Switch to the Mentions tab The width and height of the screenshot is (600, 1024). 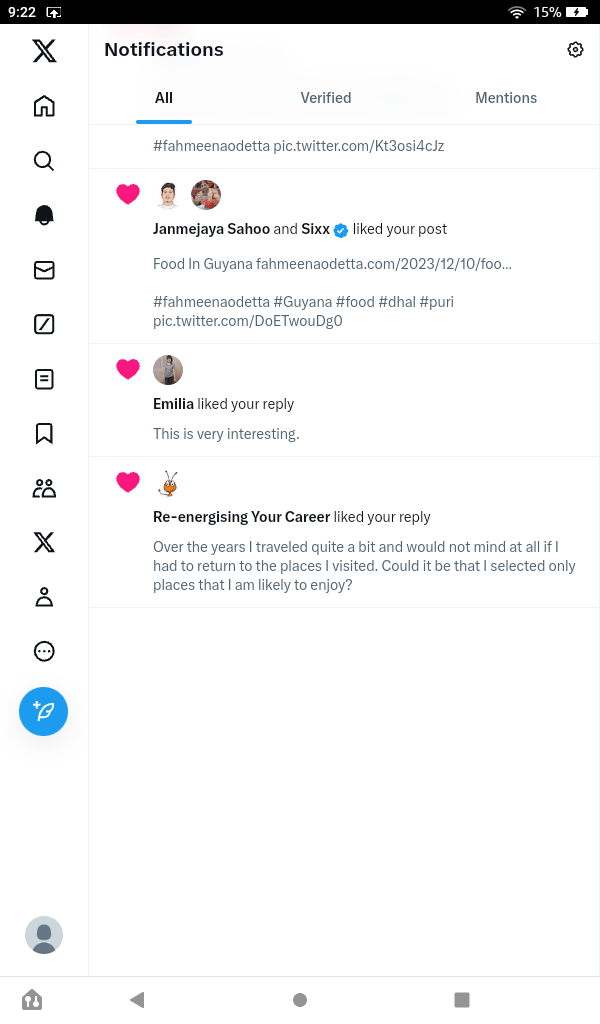[506, 98]
